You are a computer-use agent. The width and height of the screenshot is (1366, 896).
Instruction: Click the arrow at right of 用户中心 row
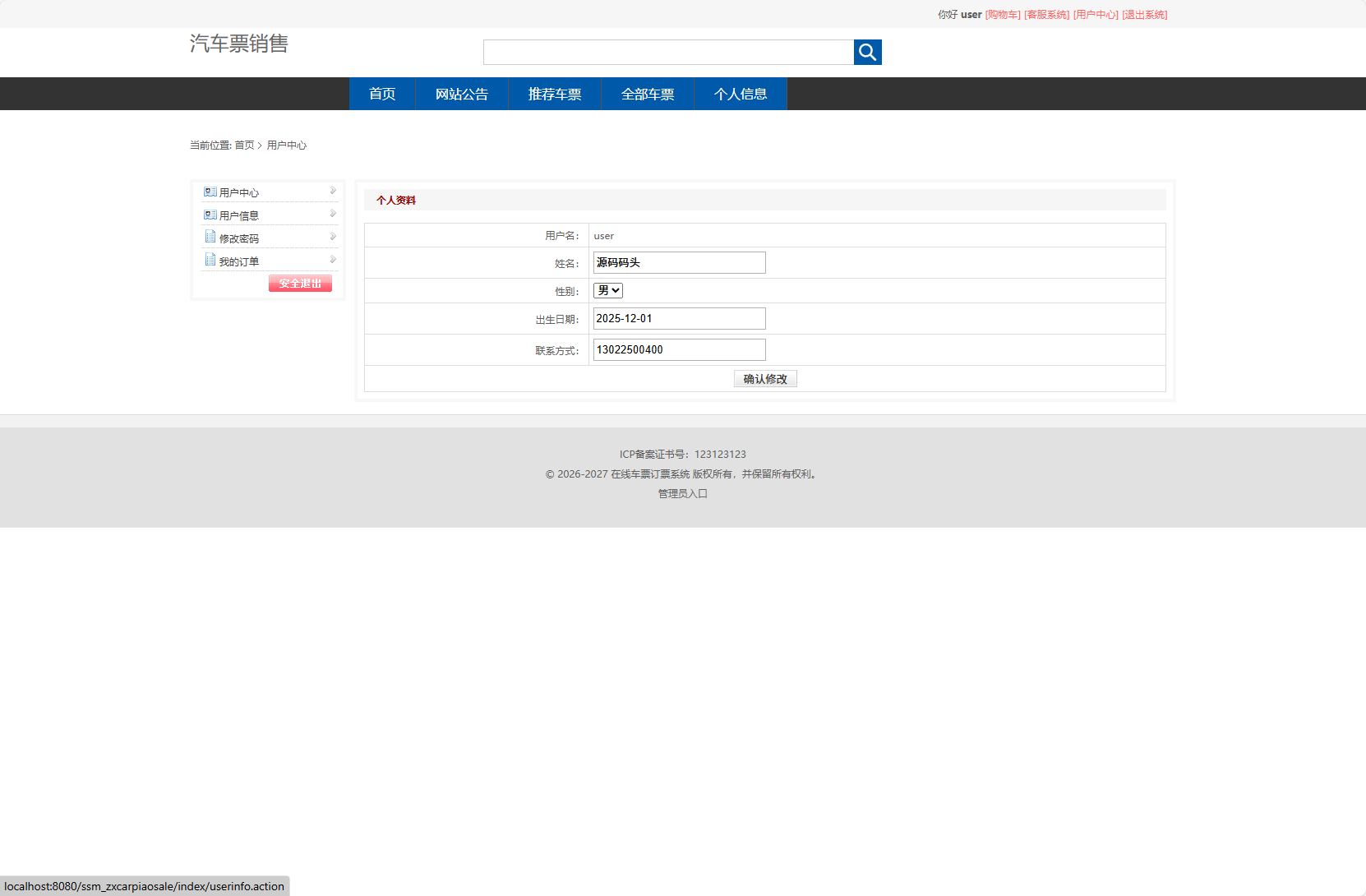coord(333,191)
